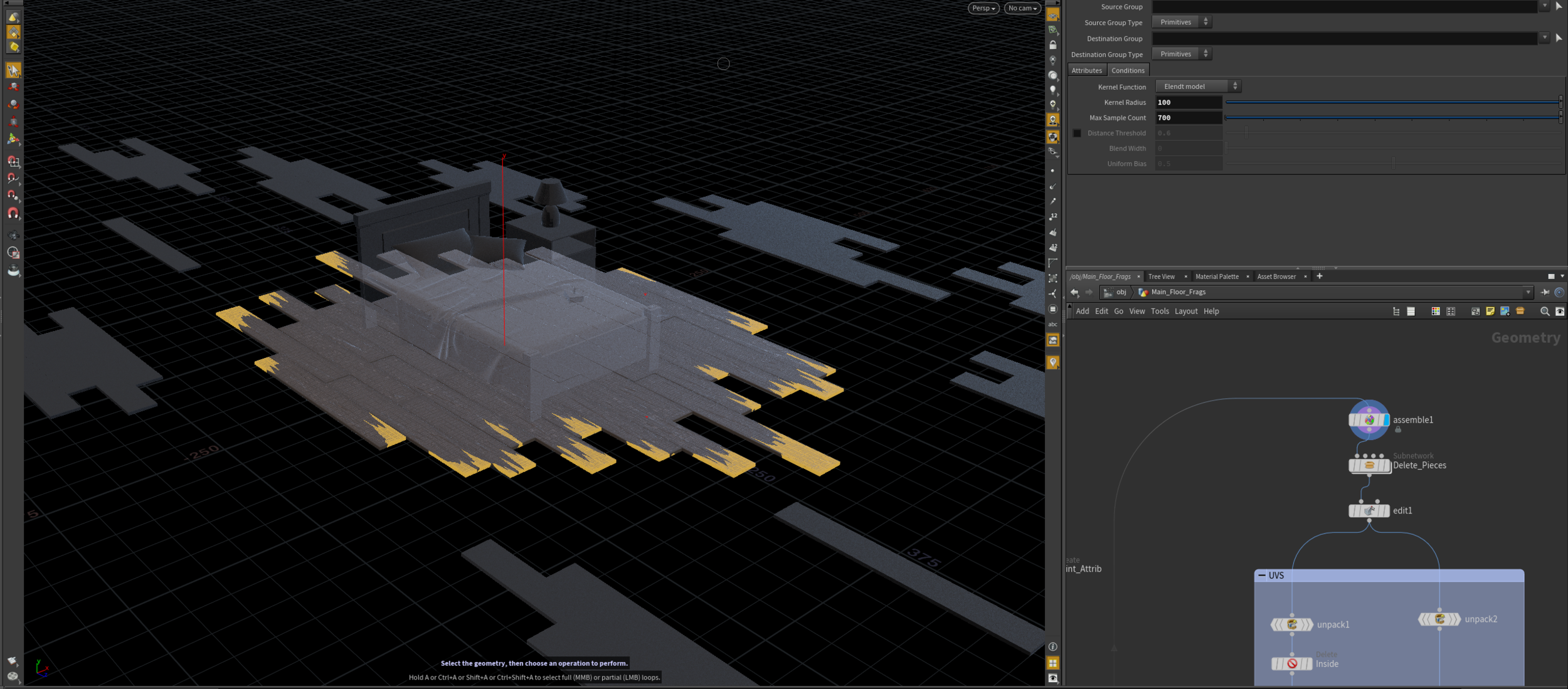Click the tree list view icon in network toolbar

pyautogui.click(x=1396, y=312)
